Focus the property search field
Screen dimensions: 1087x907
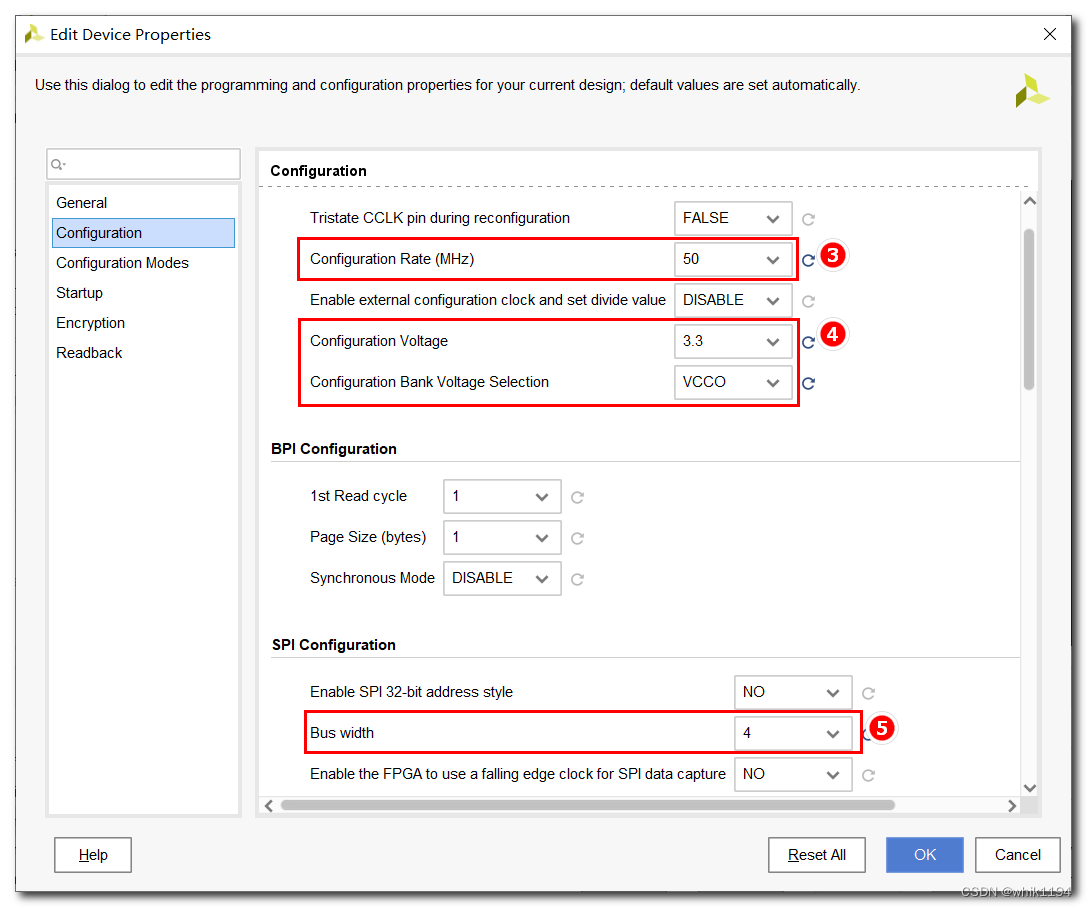pos(144,164)
